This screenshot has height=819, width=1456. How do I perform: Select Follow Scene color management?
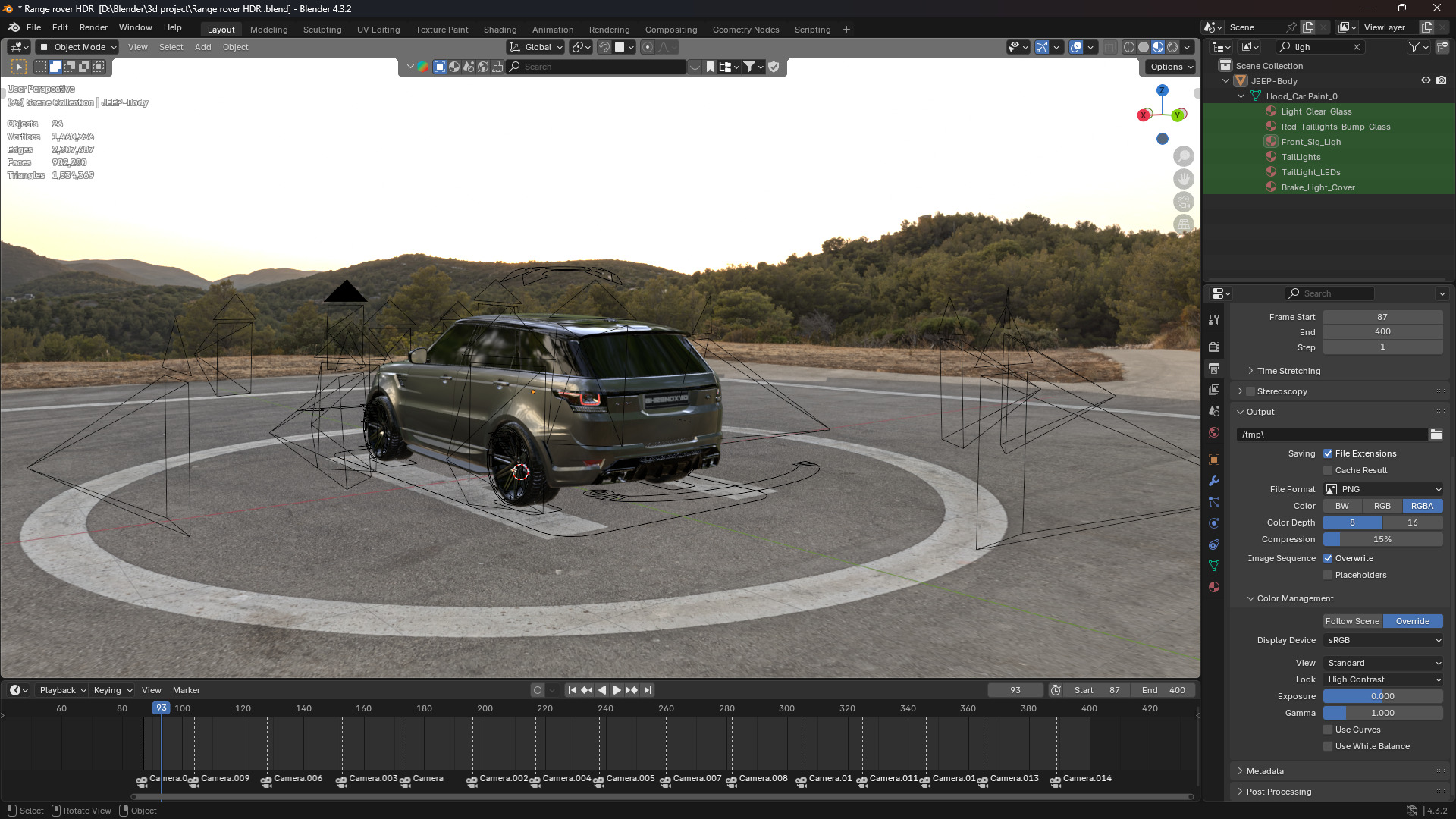(x=1353, y=621)
